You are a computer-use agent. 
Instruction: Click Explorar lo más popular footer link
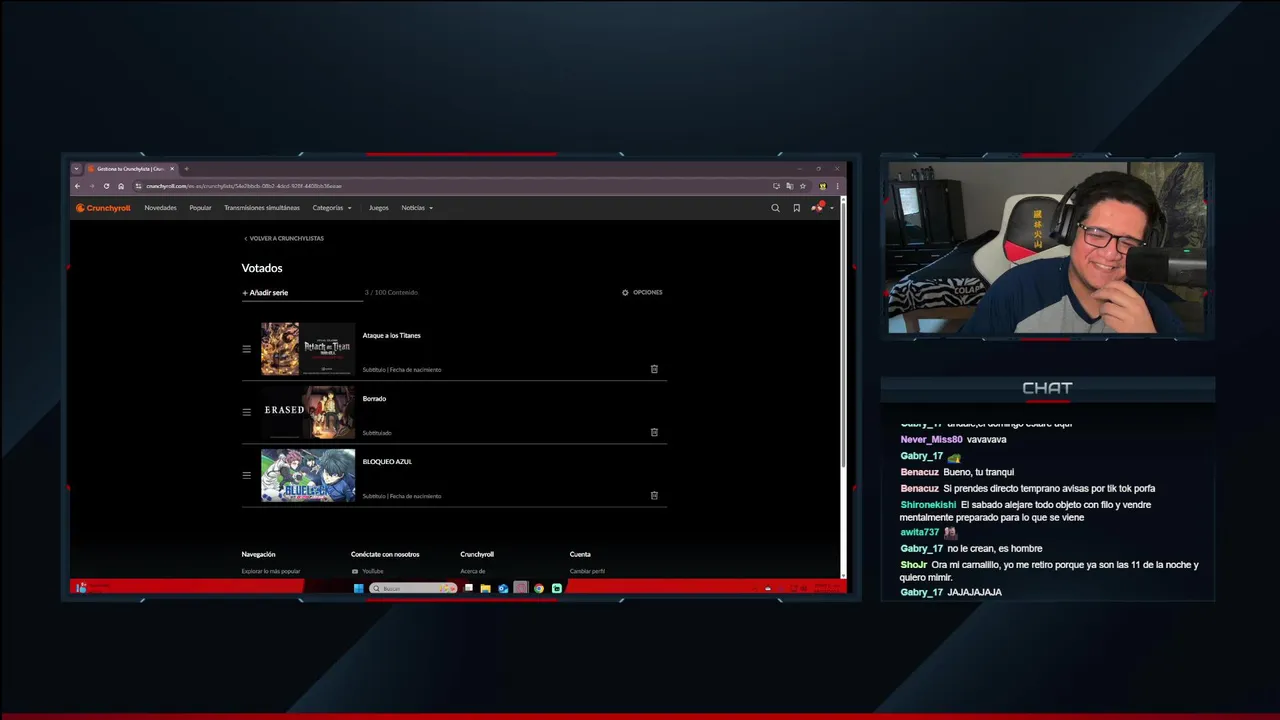click(x=271, y=571)
